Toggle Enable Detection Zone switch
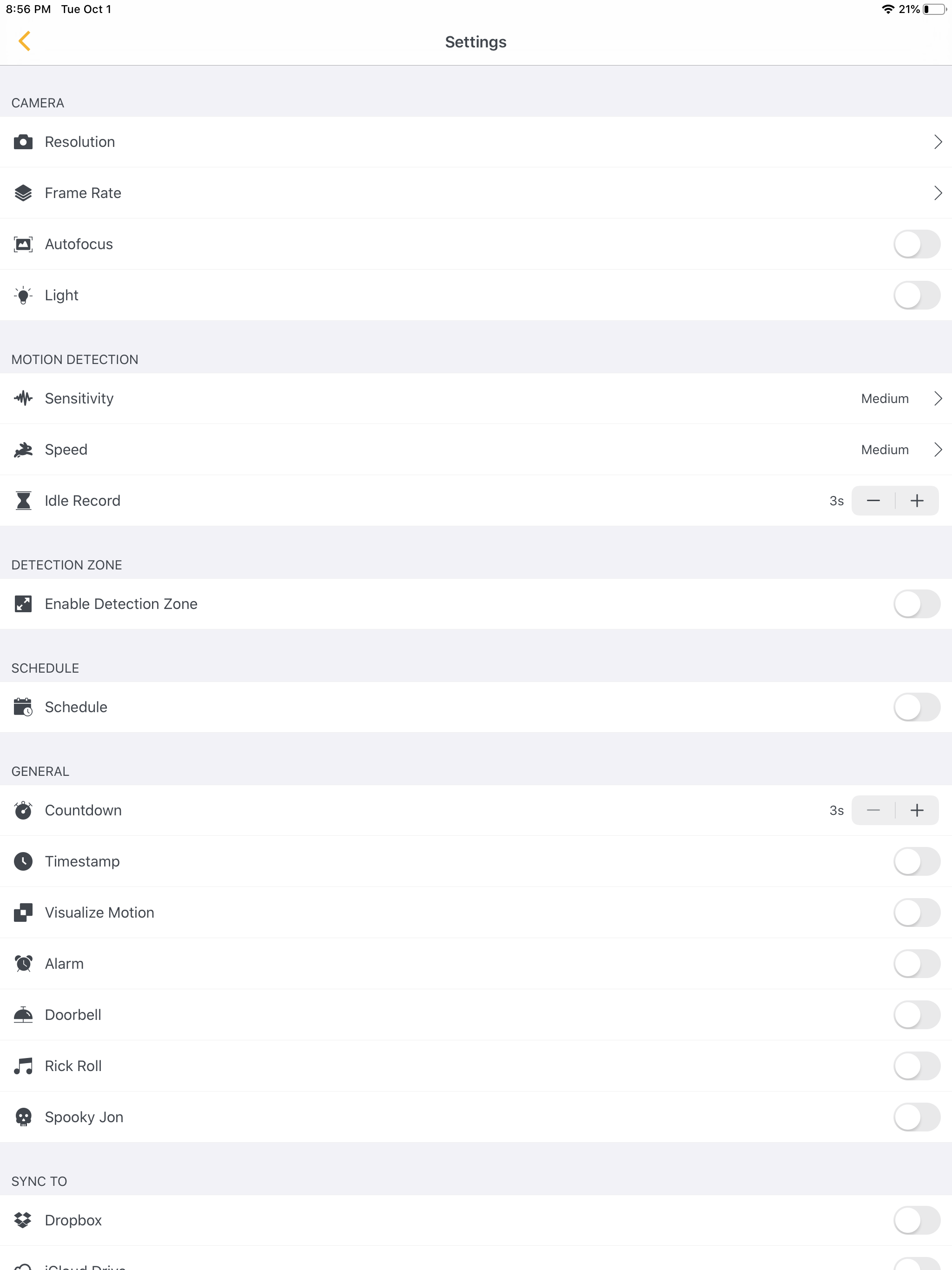Viewport: 952px width, 1270px height. click(x=916, y=604)
